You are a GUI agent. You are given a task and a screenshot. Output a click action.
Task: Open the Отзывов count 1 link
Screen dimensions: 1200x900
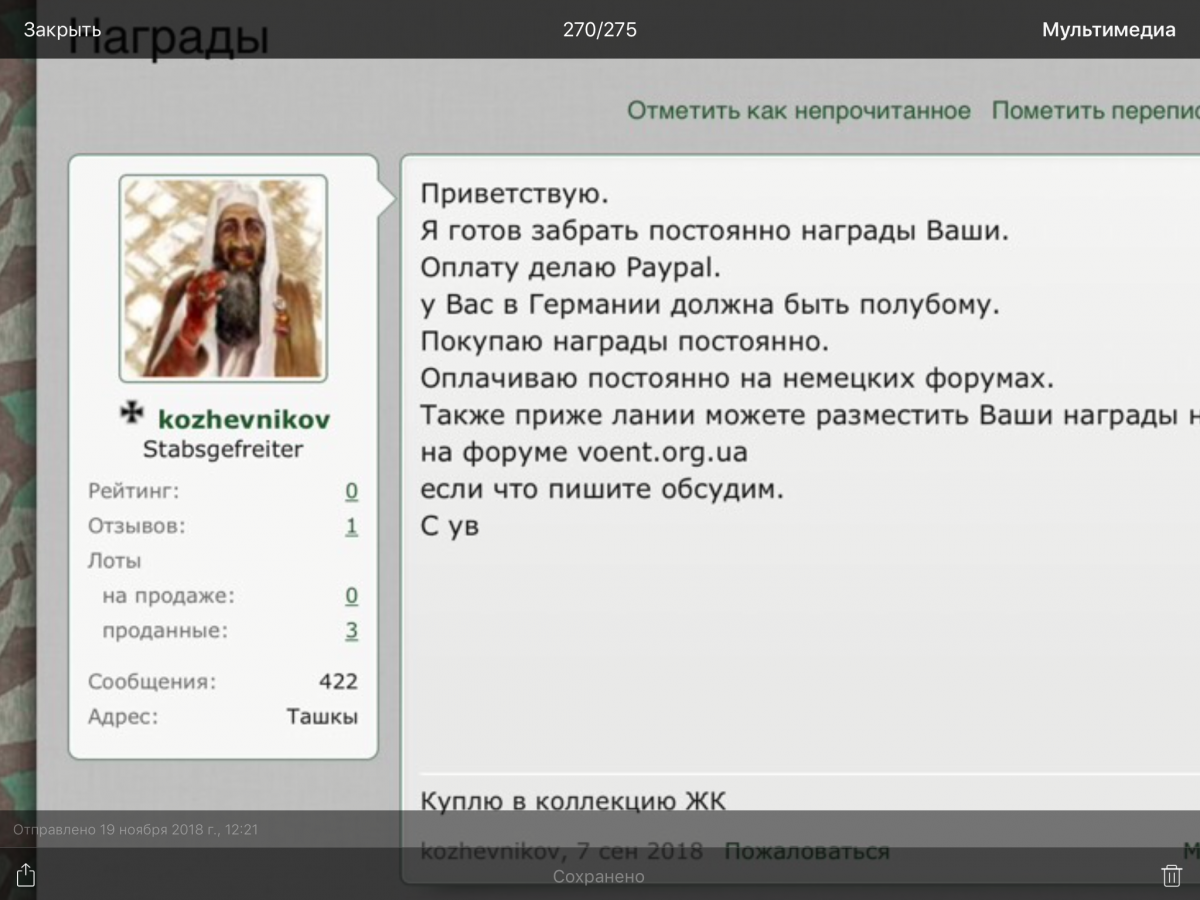[352, 526]
